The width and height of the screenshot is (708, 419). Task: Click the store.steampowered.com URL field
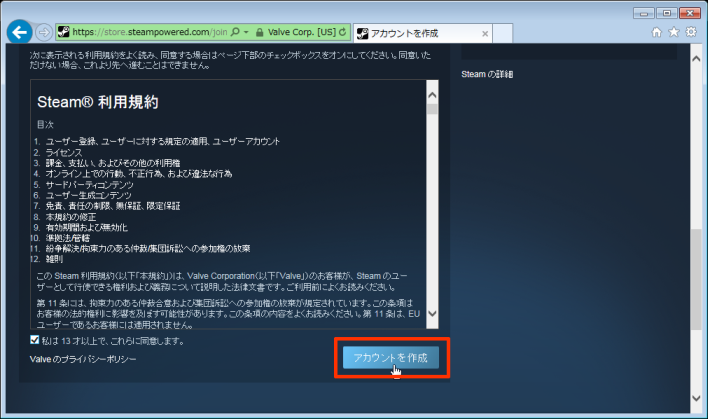150,32
